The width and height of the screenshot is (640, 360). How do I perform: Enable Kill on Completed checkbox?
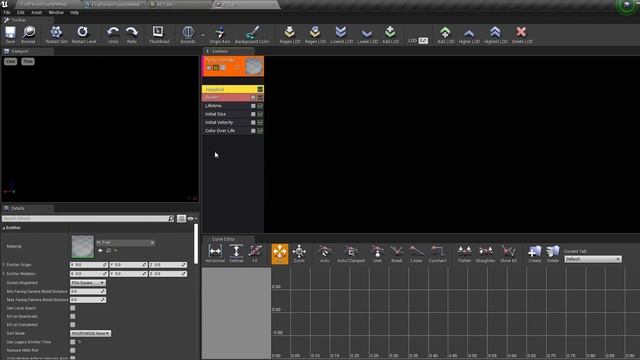pos(73,325)
